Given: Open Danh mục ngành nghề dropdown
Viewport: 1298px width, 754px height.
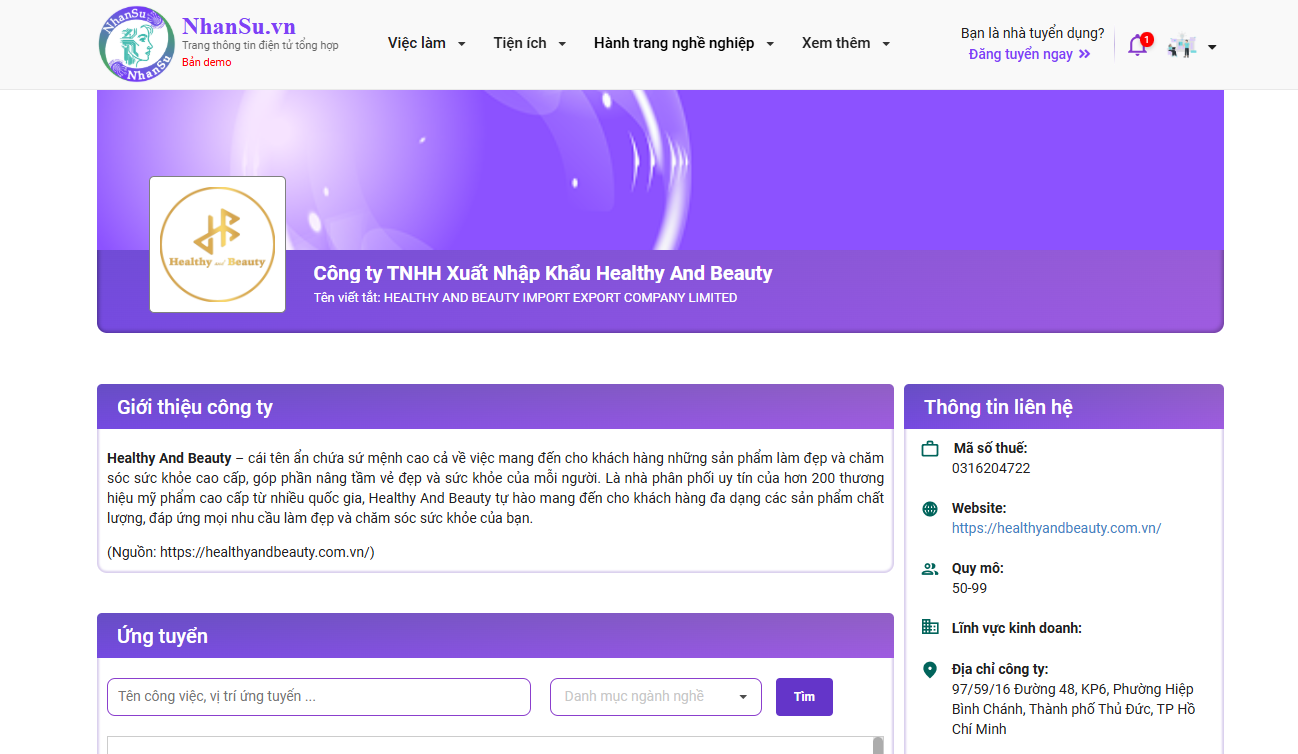Looking at the screenshot, I should (x=656, y=697).
